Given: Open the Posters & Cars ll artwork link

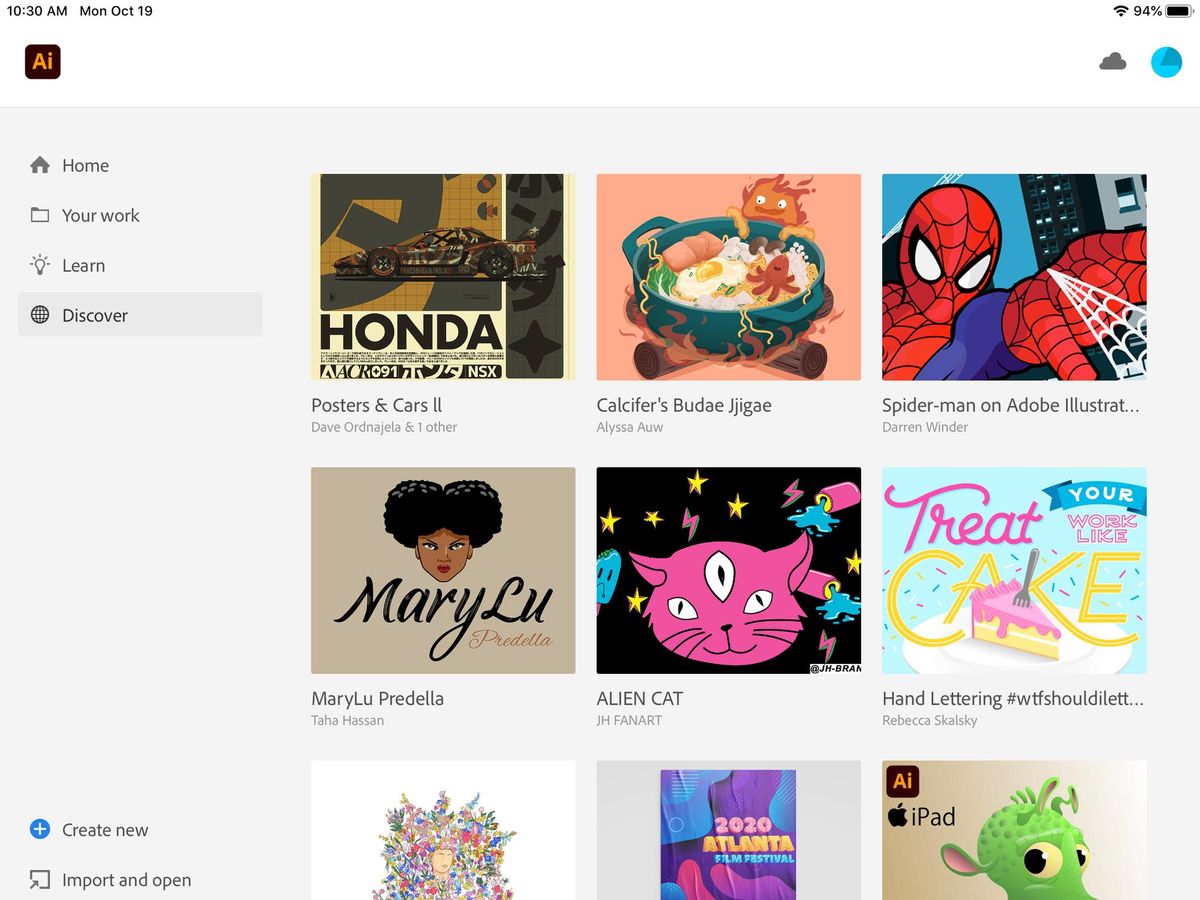Looking at the screenshot, I should pyautogui.click(x=443, y=277).
